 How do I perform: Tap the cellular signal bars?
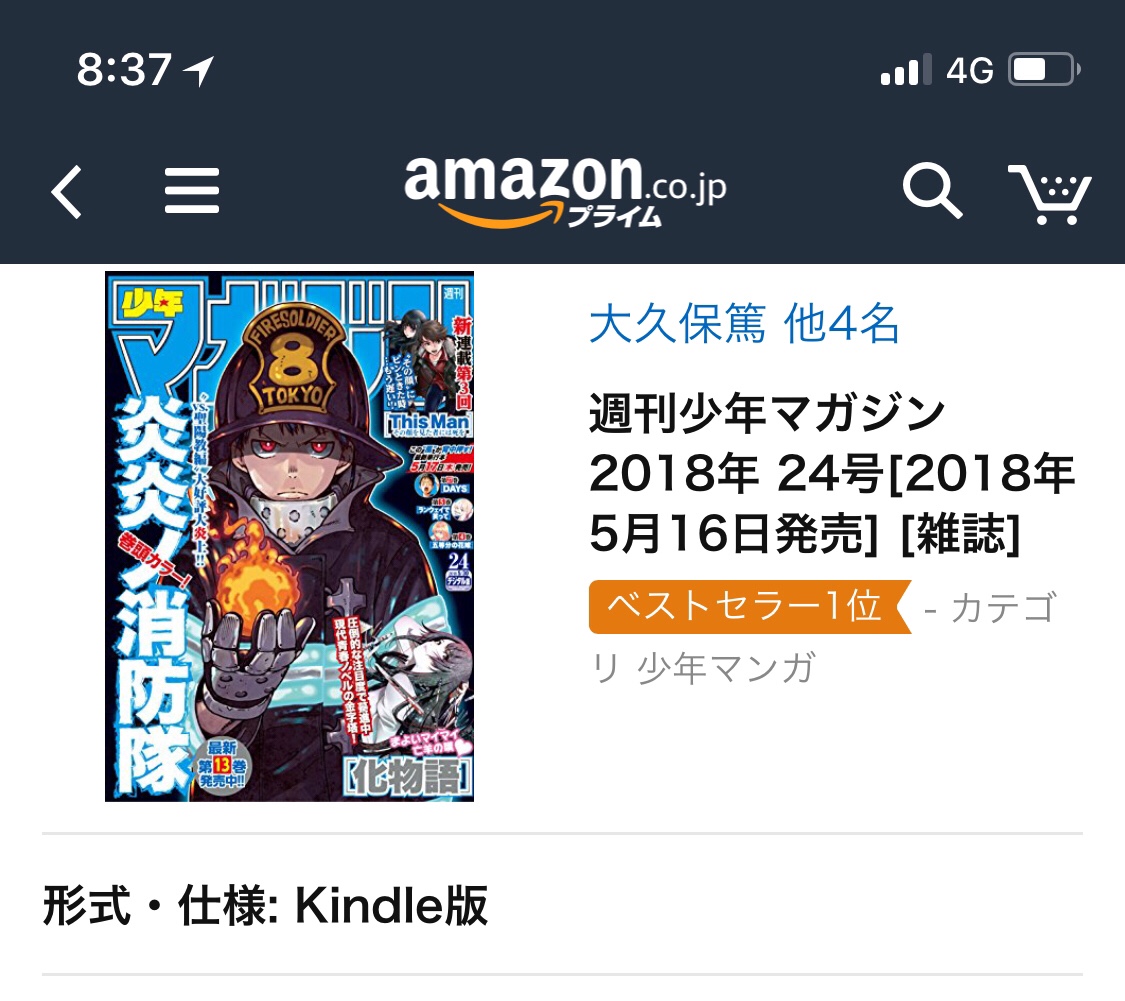pyautogui.click(x=905, y=70)
